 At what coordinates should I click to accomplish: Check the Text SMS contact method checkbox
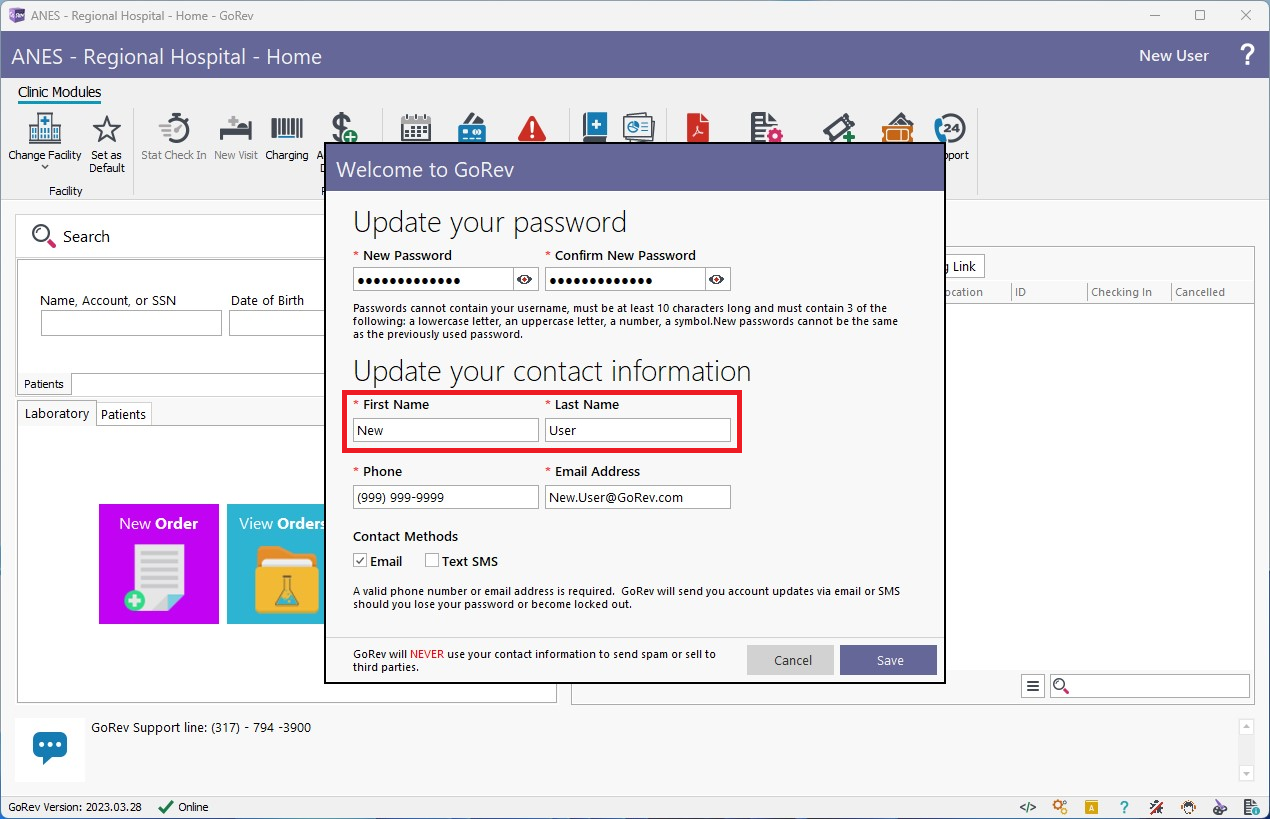point(432,561)
